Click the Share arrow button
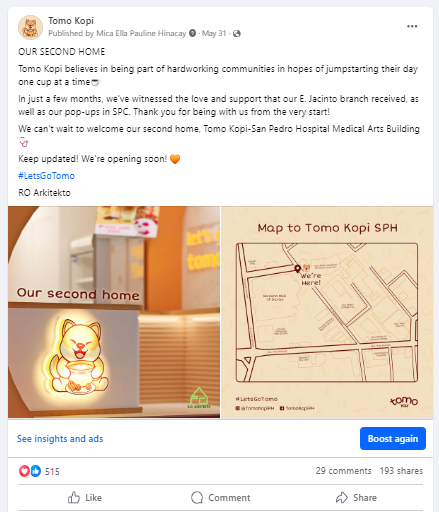This screenshot has height=512, width=439. coord(356,498)
